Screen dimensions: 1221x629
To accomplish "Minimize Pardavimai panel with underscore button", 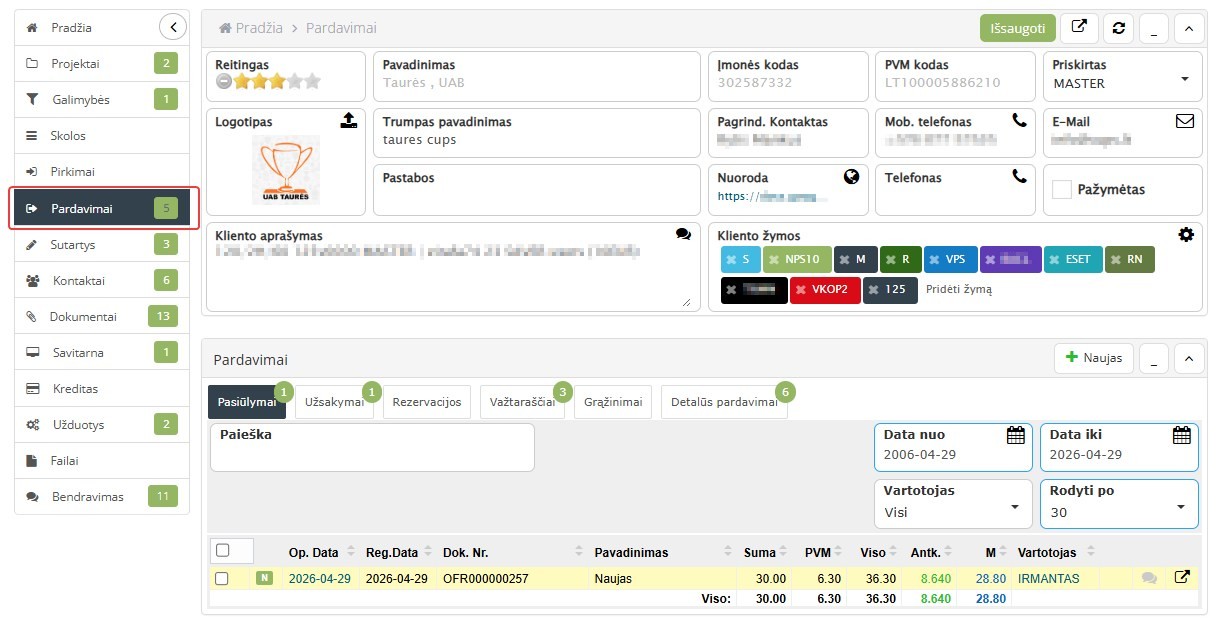I will (x=1154, y=358).
